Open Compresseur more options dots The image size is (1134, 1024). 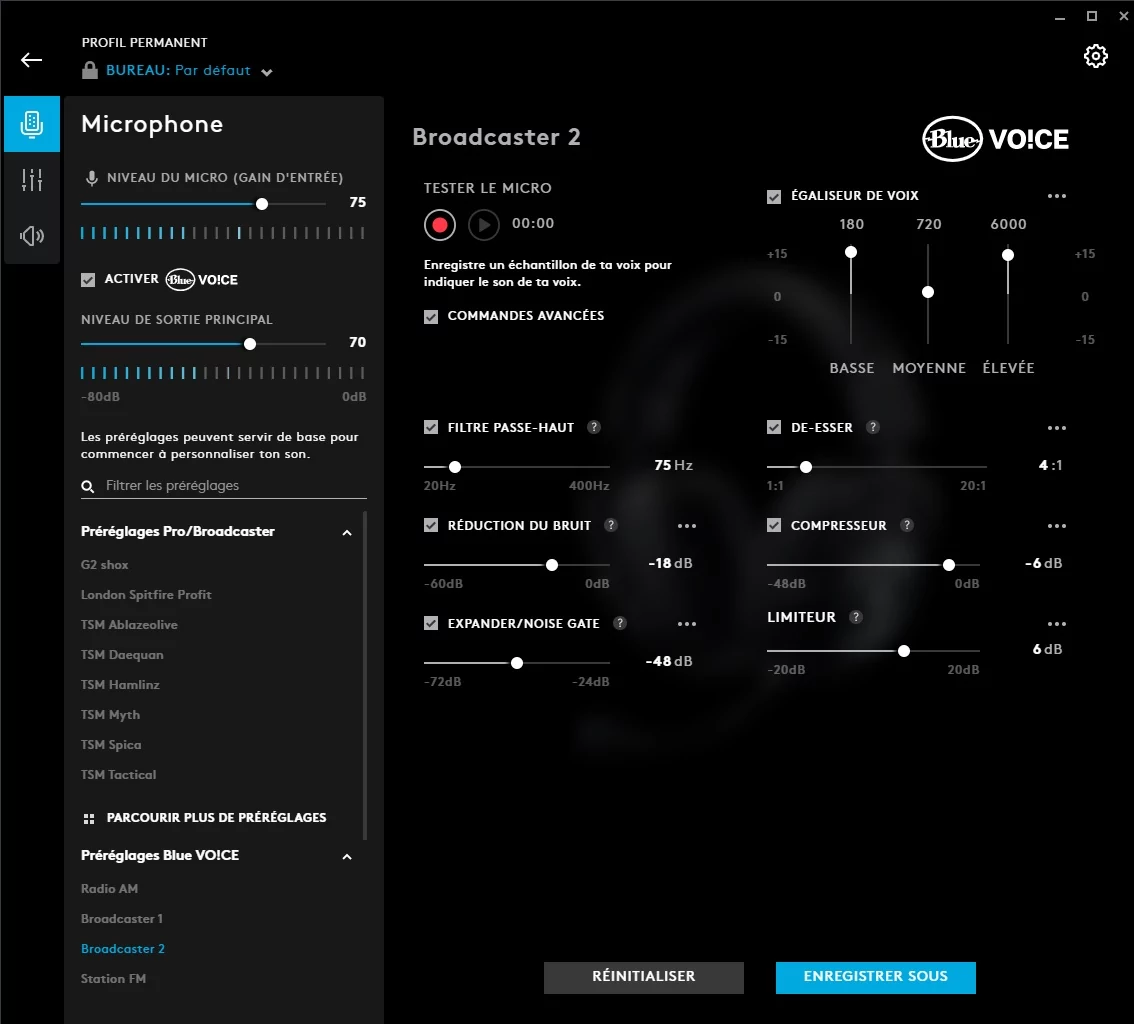pyautogui.click(x=1057, y=526)
